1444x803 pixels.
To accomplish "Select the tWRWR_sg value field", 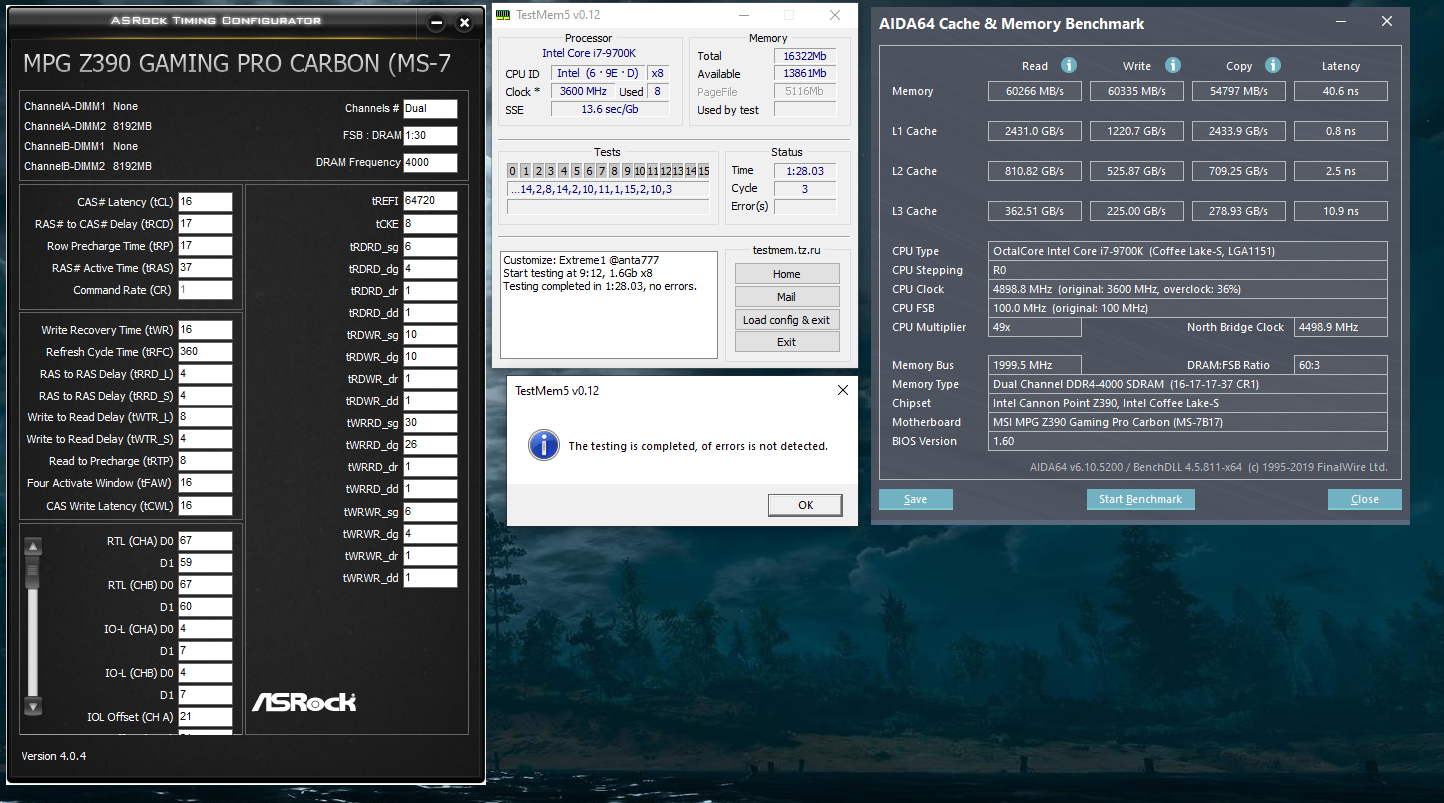I will coord(430,512).
